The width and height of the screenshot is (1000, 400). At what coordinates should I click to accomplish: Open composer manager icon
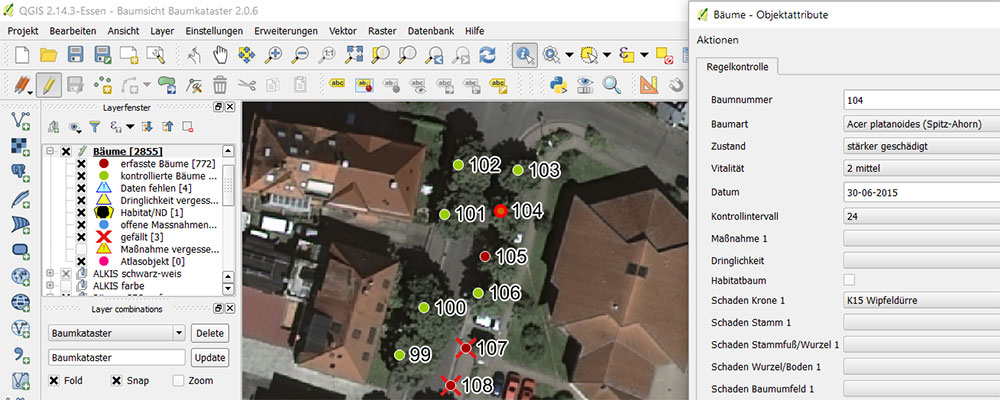156,55
